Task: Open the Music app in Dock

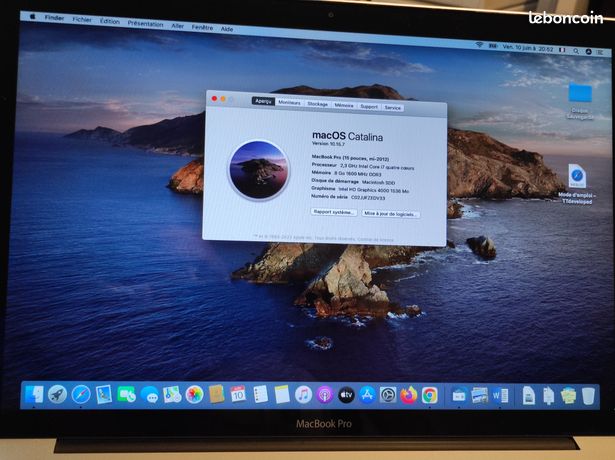Action: point(303,395)
